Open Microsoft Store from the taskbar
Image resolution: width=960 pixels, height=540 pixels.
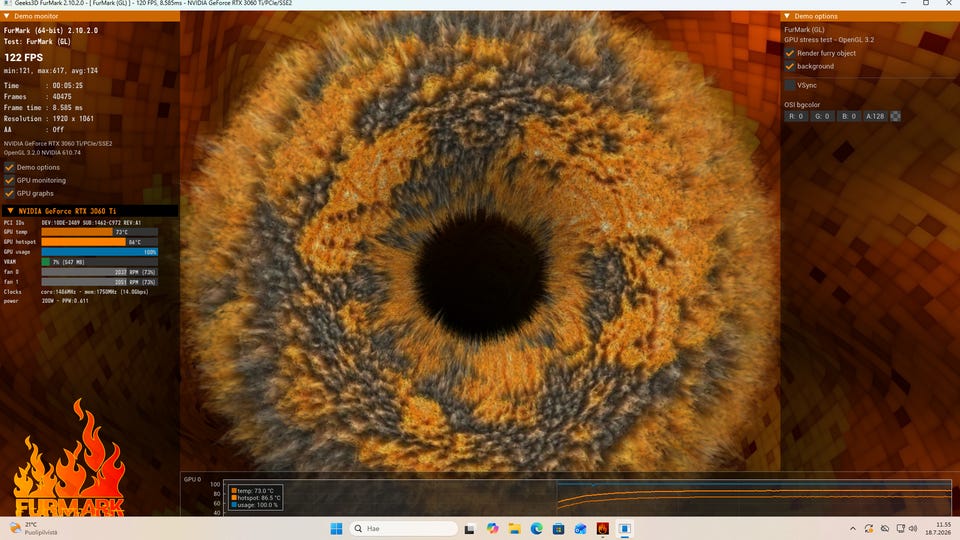[x=558, y=528]
